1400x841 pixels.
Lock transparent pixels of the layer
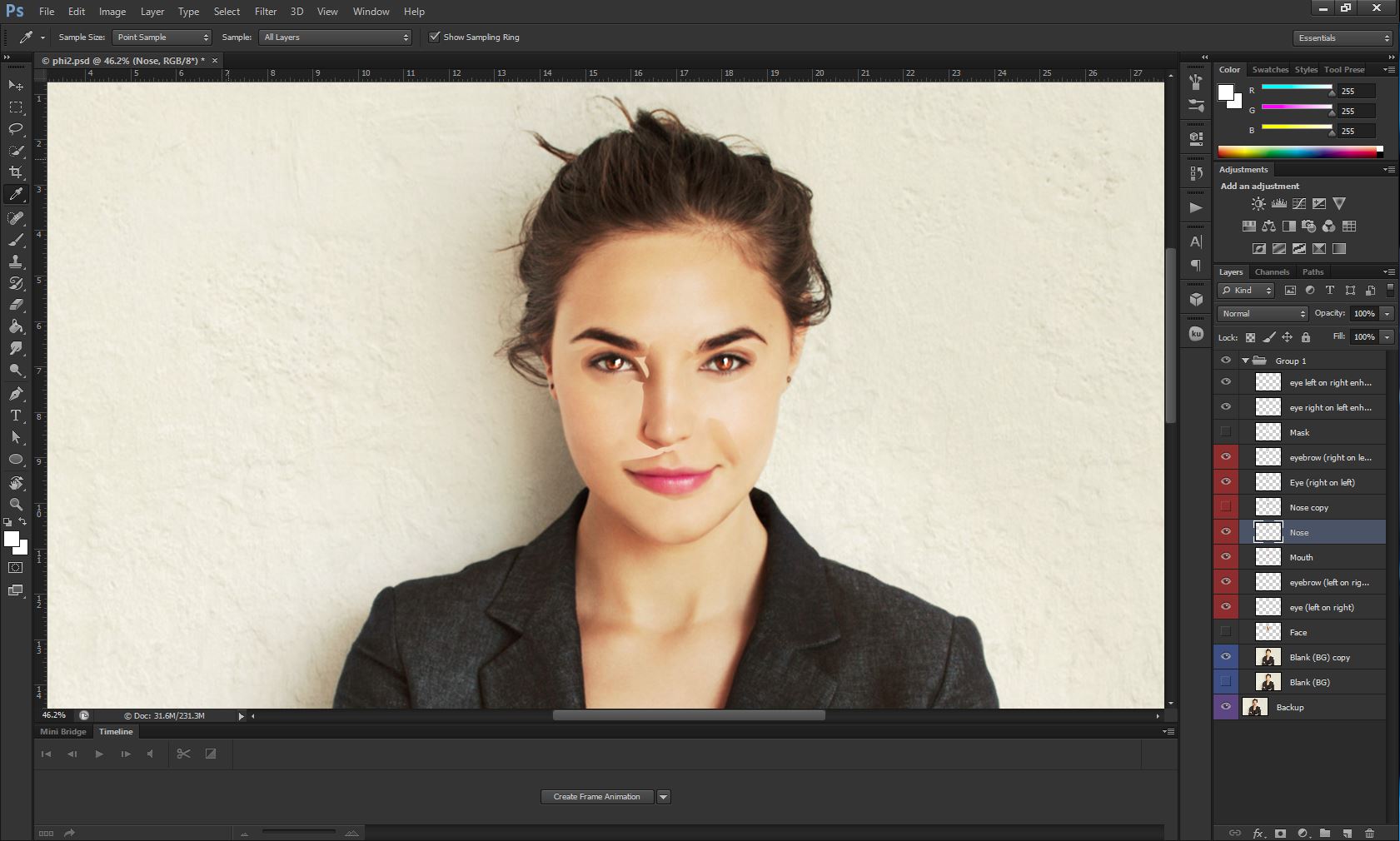[x=1250, y=337]
